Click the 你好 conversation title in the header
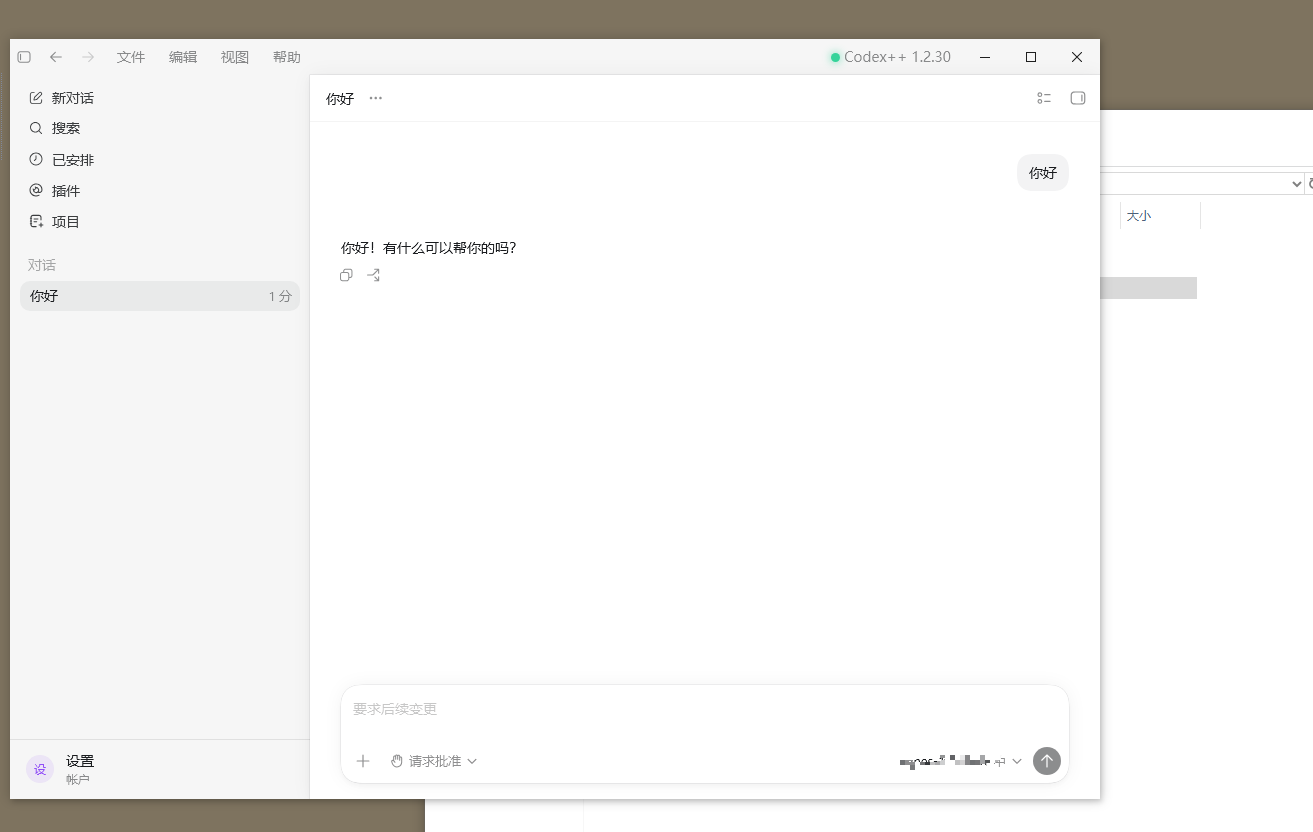1313x832 pixels. (340, 99)
